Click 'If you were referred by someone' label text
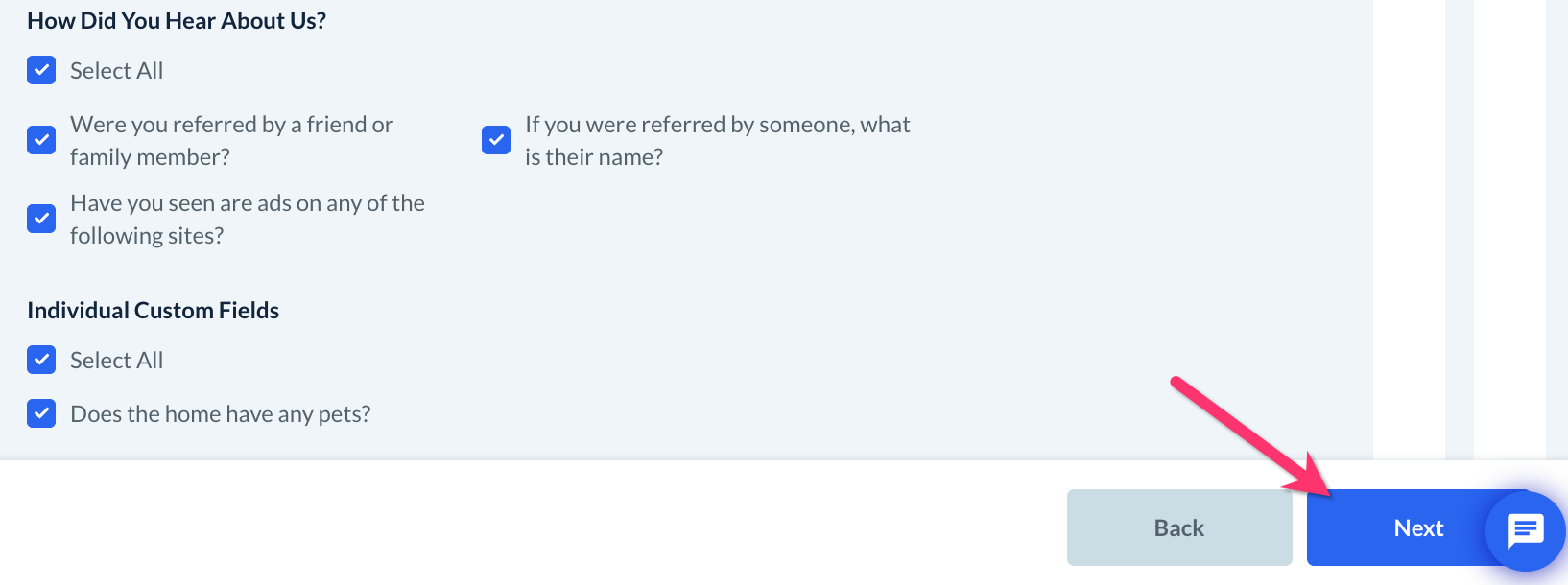 pos(717,125)
